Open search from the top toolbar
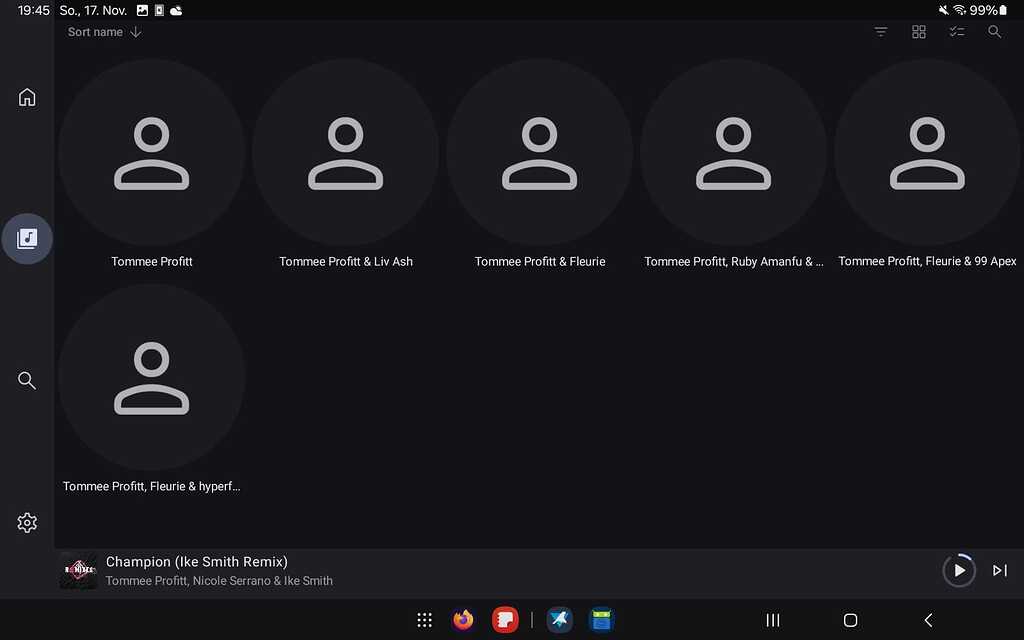Viewport: 1024px width, 640px height. pyautogui.click(x=995, y=31)
